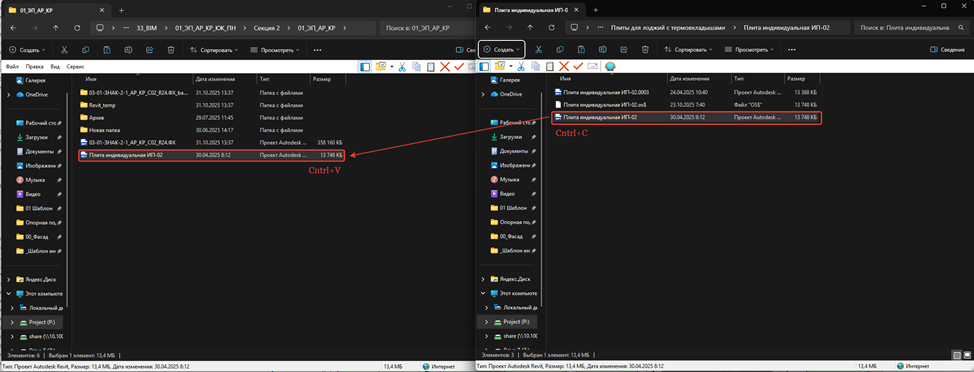
Task: Click copy pages icon in right window's classic toolbar
Action: point(535,66)
